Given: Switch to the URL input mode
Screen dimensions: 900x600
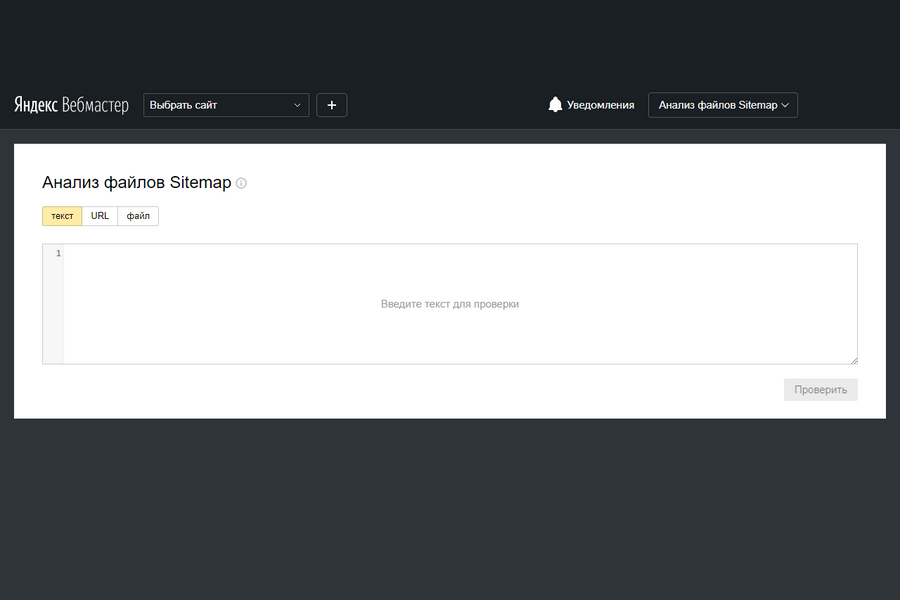Looking at the screenshot, I should tap(100, 216).
